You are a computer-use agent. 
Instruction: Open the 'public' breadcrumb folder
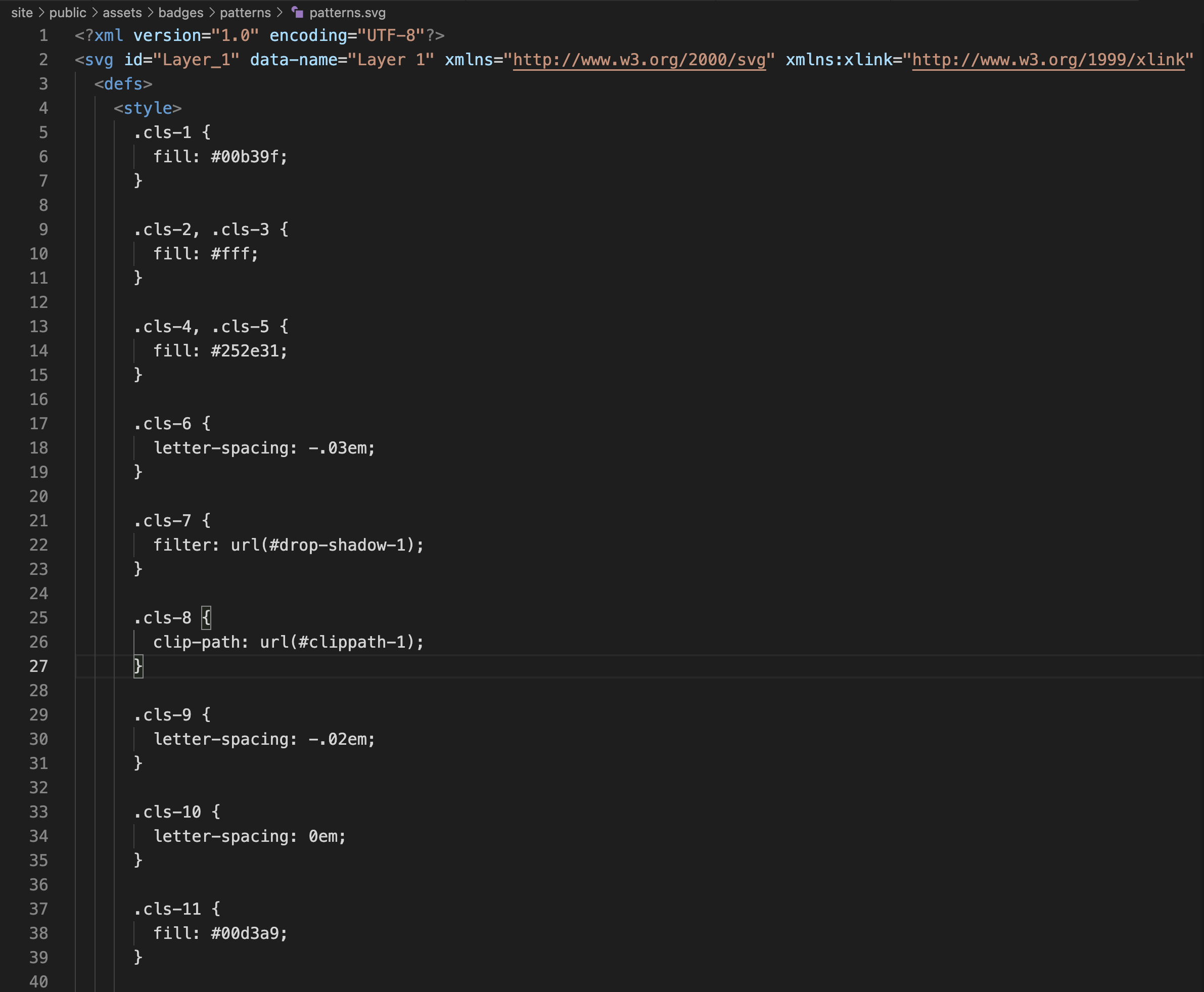tap(67, 13)
